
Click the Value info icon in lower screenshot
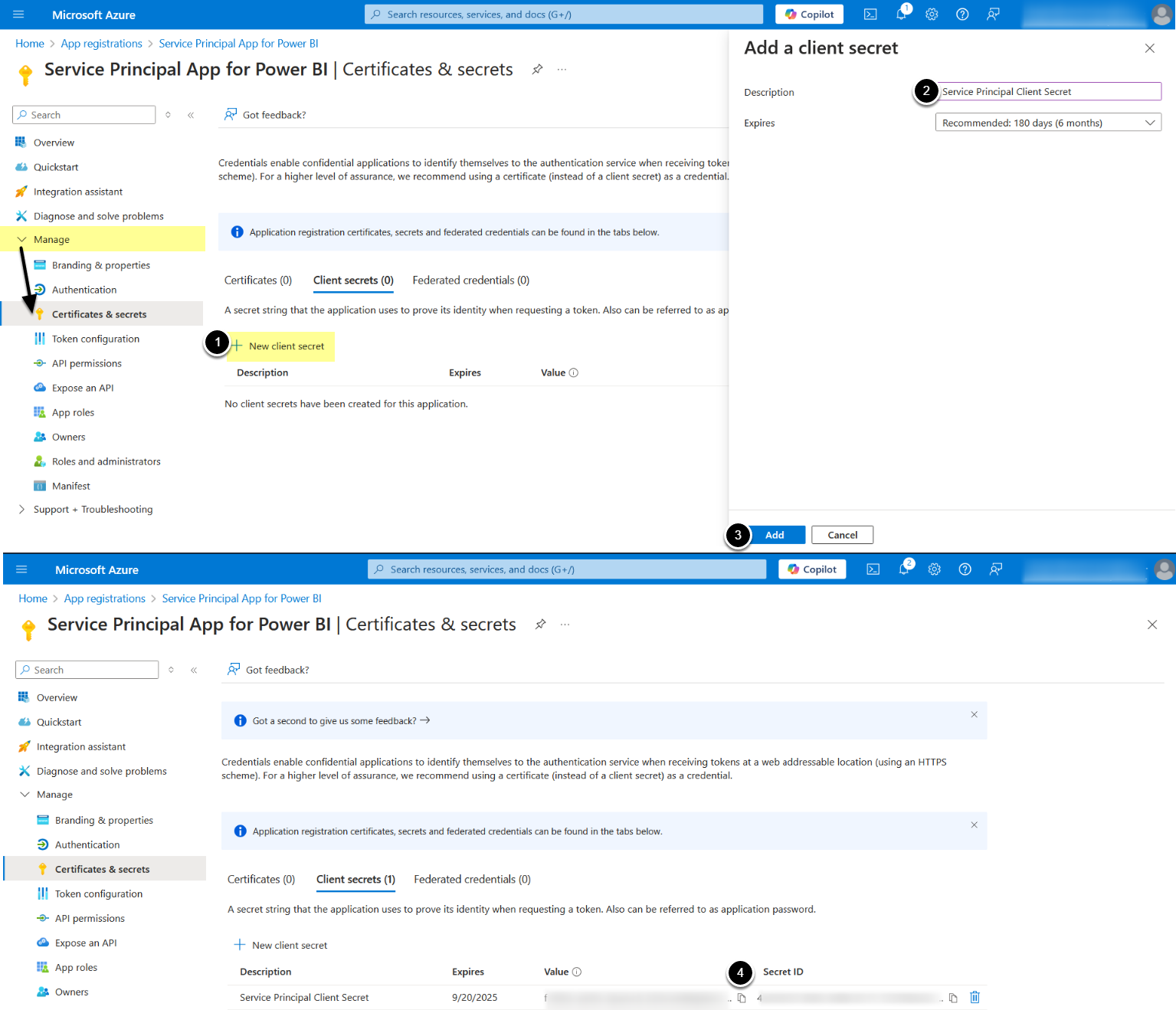coord(577,972)
